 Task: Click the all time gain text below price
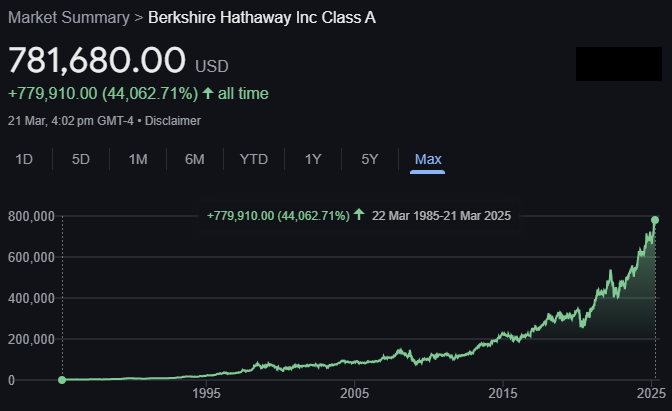pyautogui.click(x=138, y=93)
